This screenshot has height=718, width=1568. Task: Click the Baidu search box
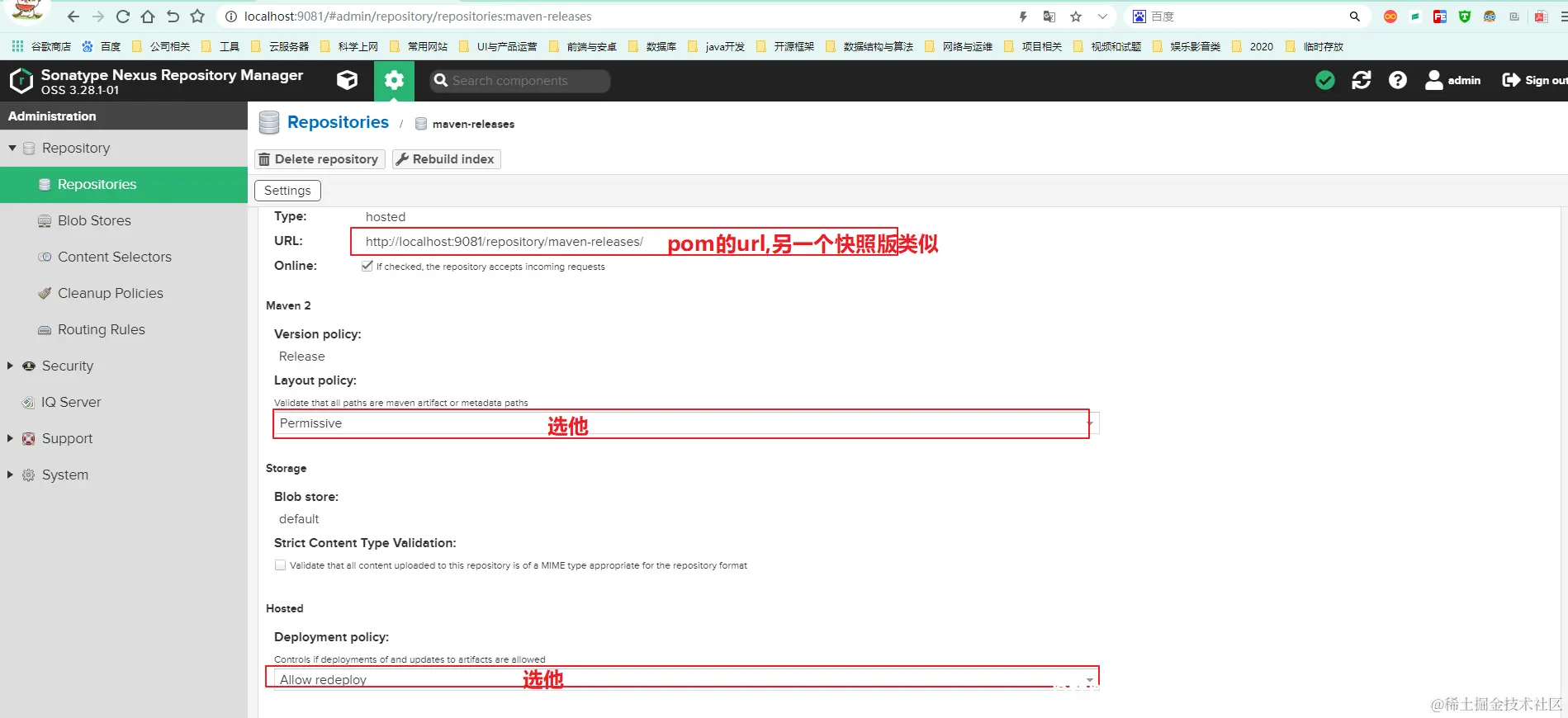[x=1239, y=17]
